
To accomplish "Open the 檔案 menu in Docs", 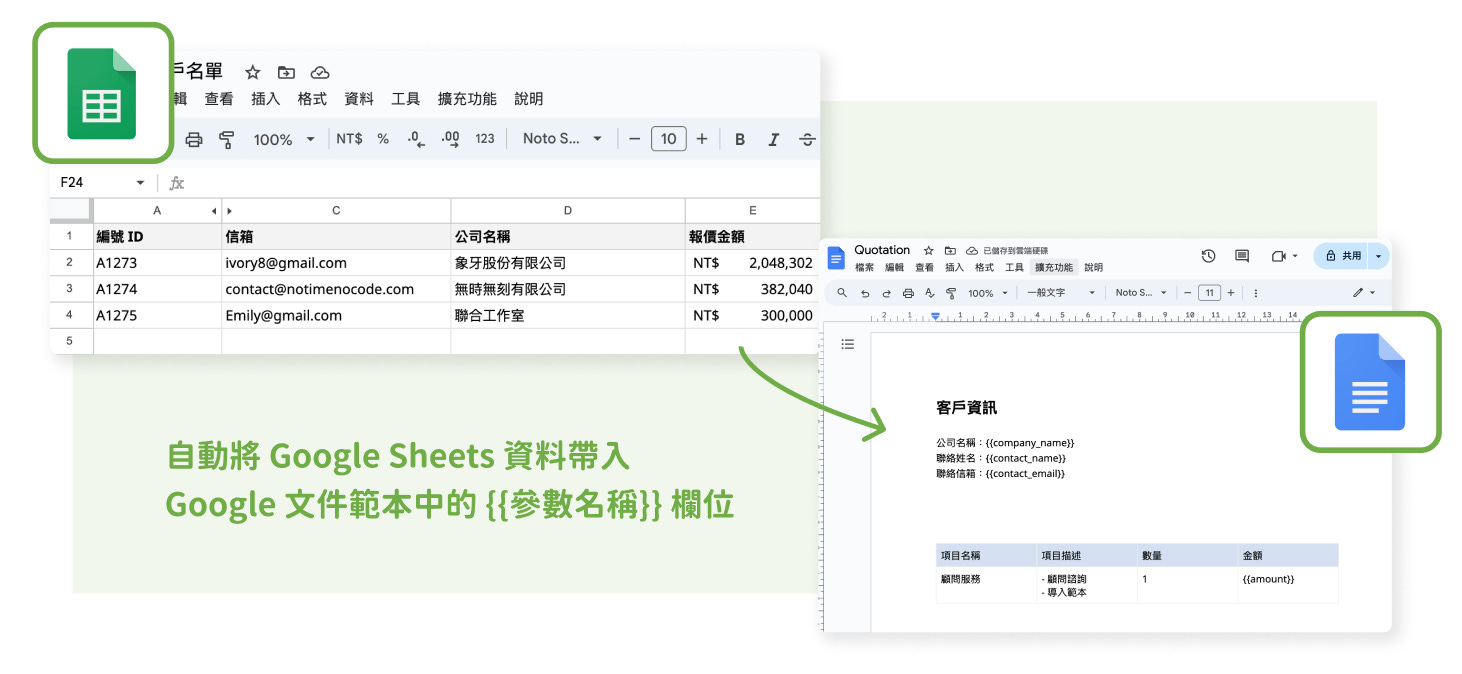I will click(x=864, y=268).
